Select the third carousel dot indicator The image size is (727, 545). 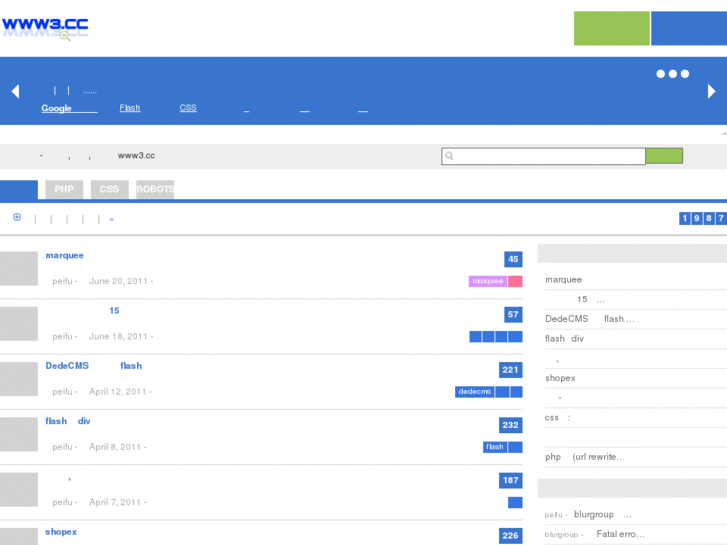(685, 74)
